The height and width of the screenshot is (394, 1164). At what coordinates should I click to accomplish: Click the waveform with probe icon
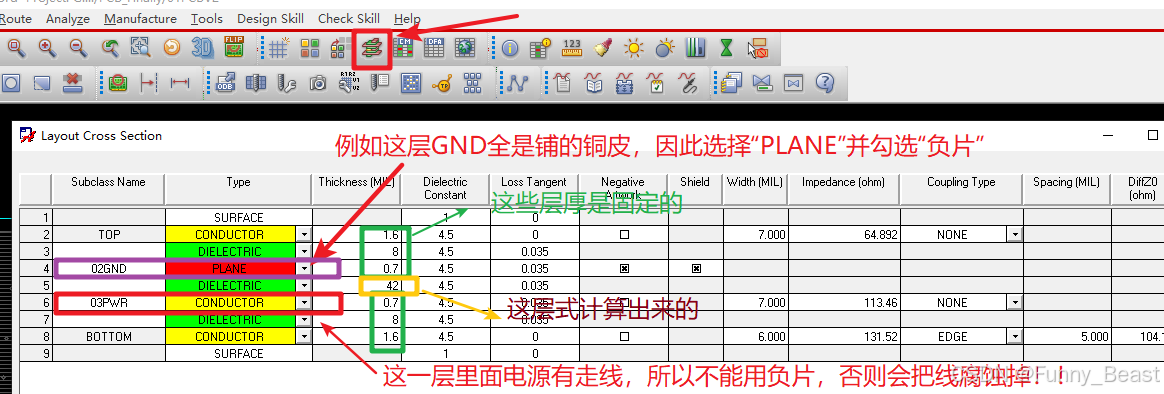[x=687, y=83]
